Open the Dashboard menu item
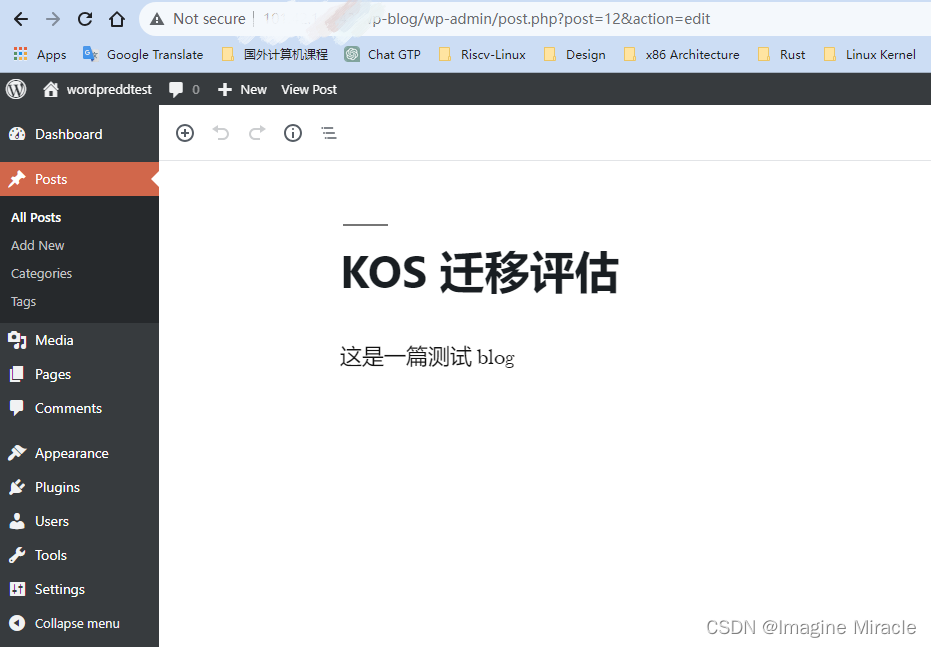Viewport: 931px width, 647px height. tap(68, 134)
